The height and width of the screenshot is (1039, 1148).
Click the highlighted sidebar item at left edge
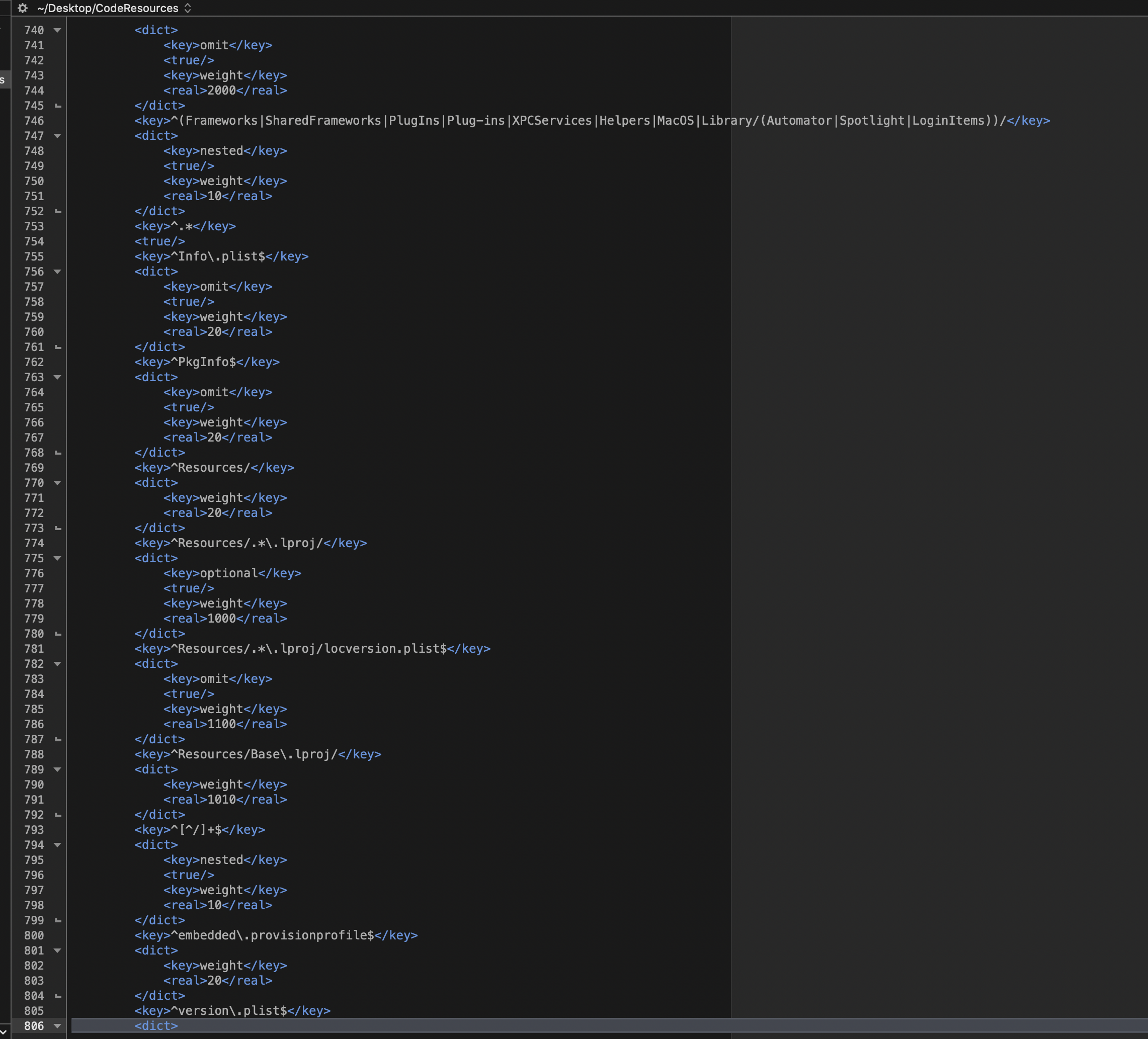tap(4, 80)
